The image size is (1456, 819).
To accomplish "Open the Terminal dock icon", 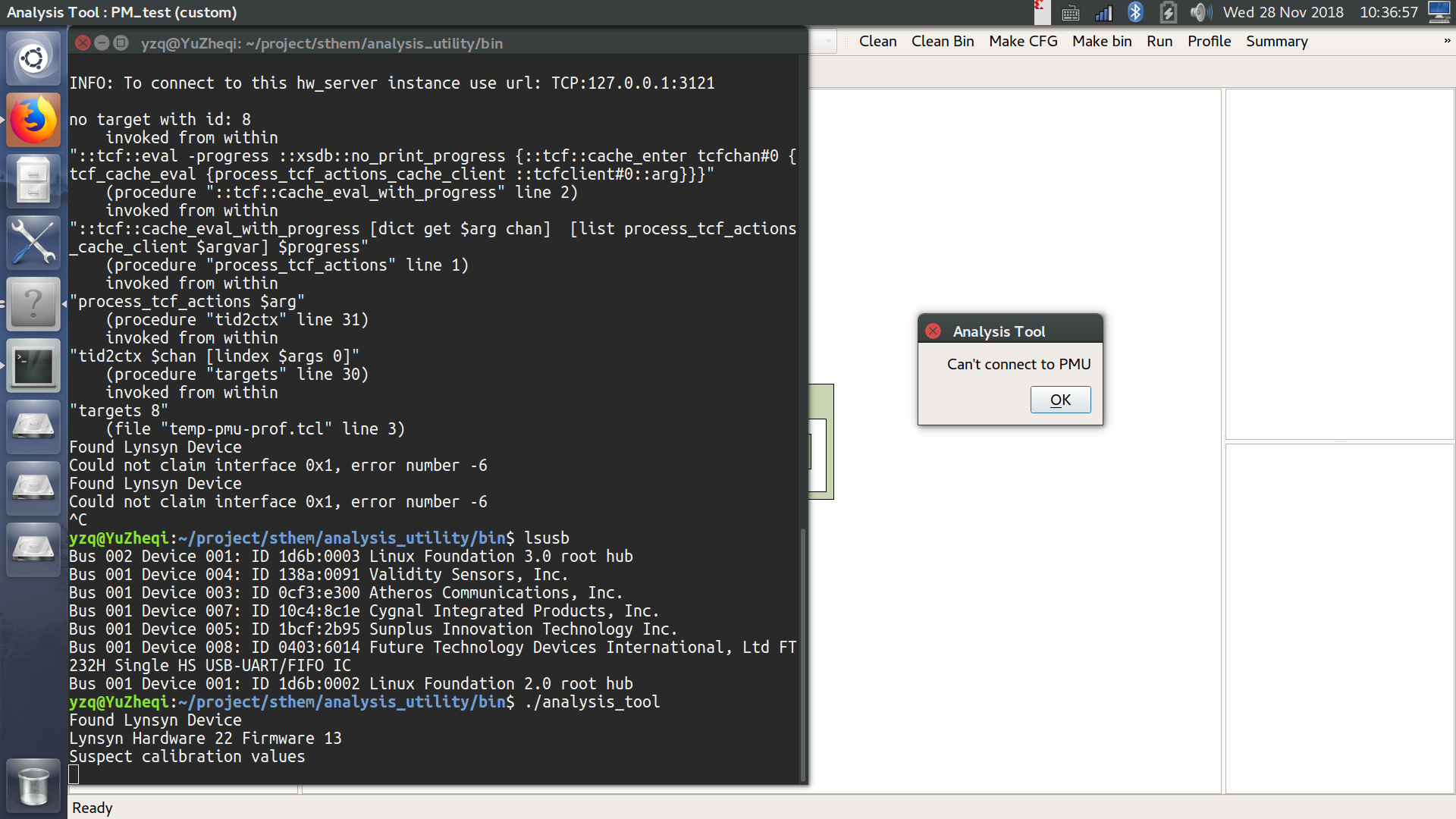I will click(33, 366).
